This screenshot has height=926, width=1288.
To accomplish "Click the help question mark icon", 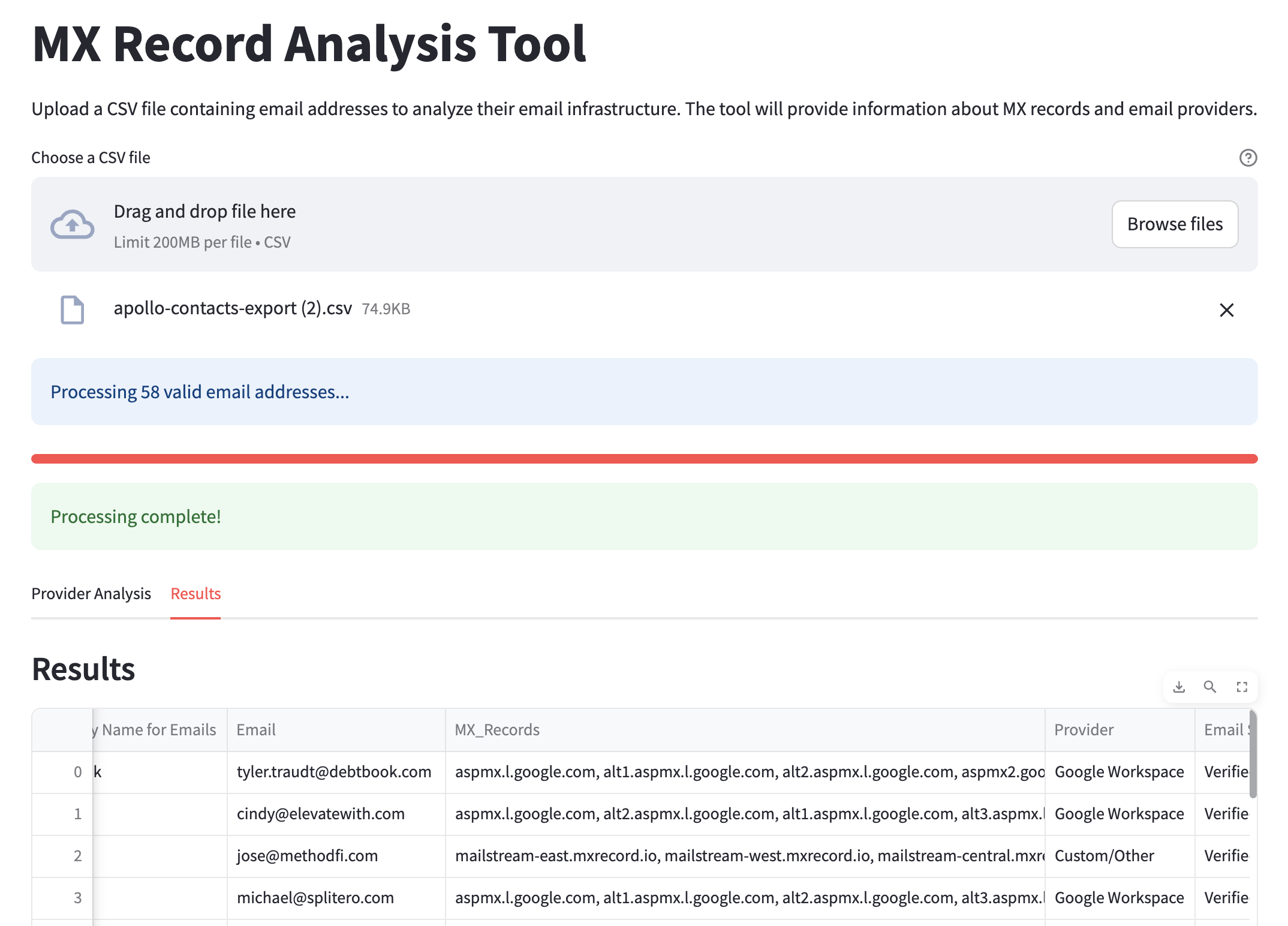I will point(1248,158).
